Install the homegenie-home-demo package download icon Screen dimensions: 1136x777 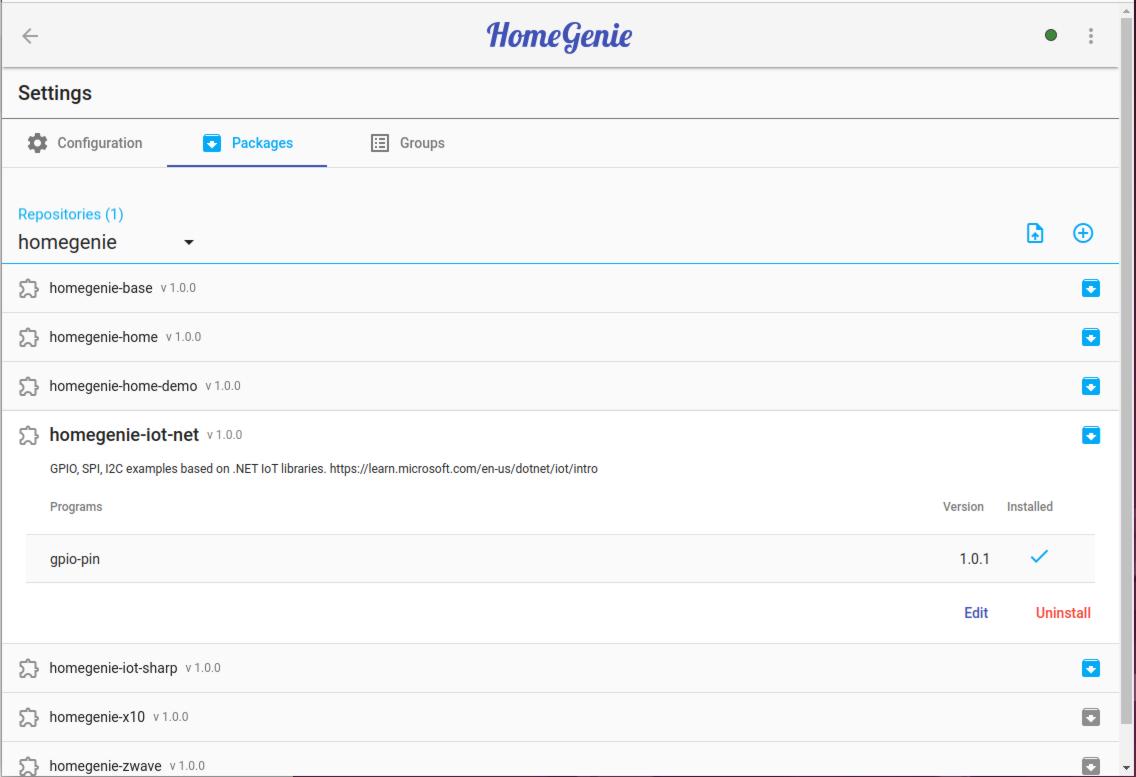[x=1090, y=386]
